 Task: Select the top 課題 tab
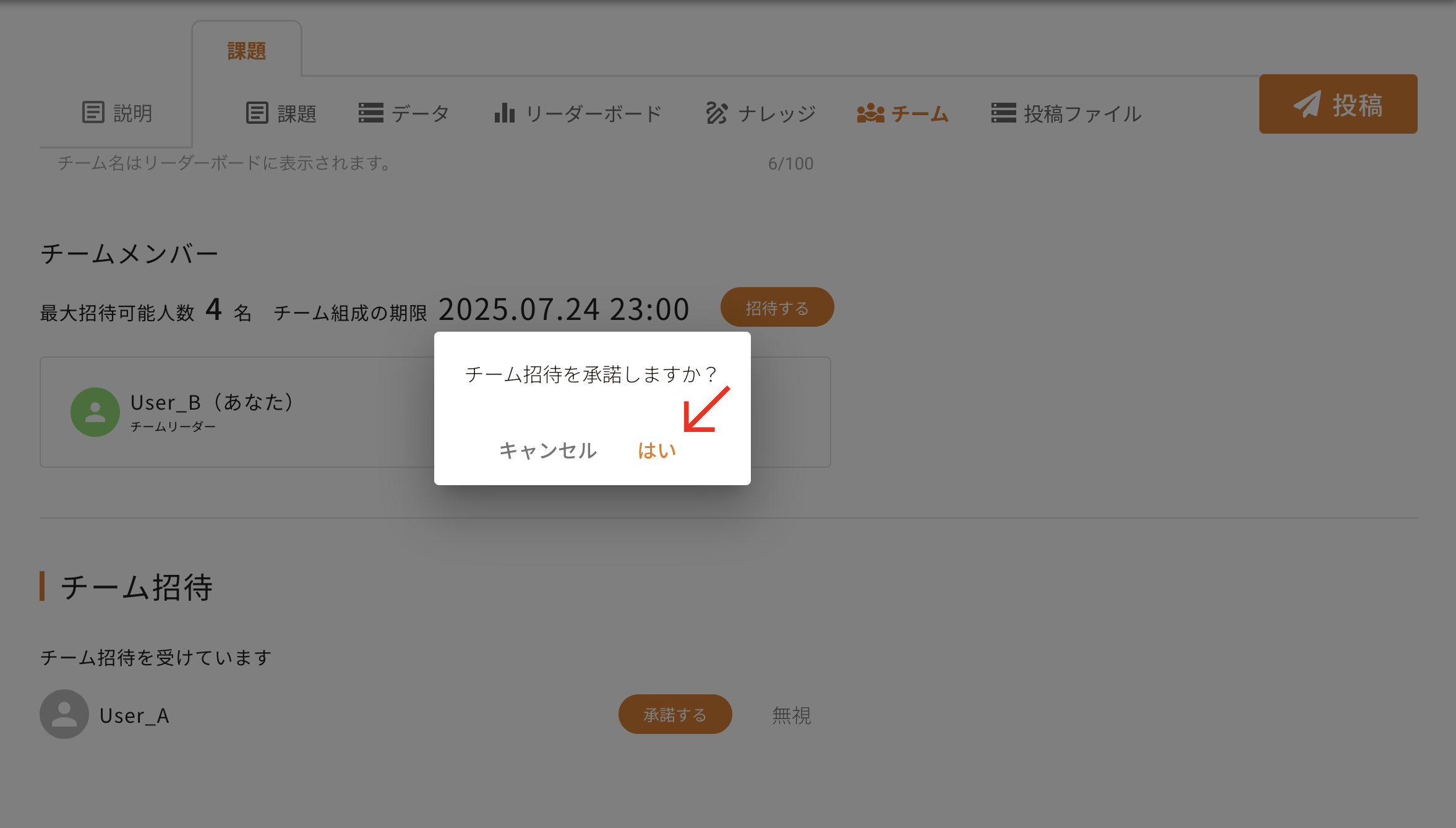[247, 51]
